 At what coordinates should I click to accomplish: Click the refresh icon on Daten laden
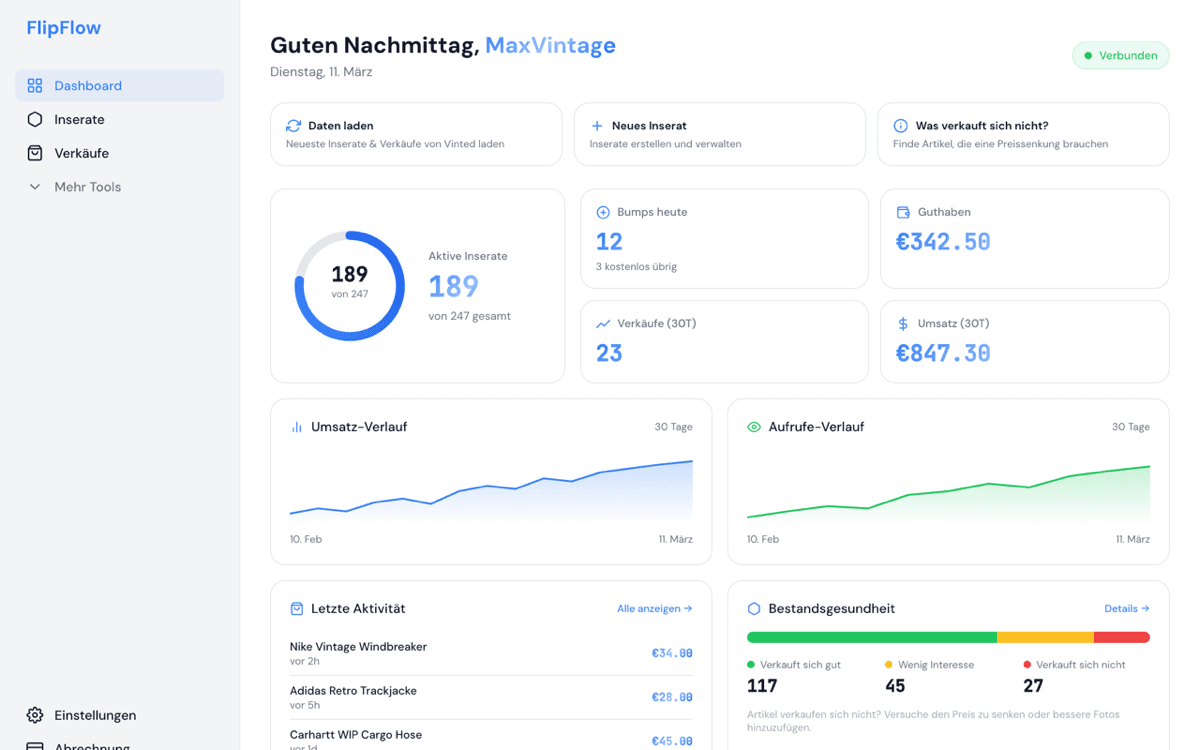point(293,126)
